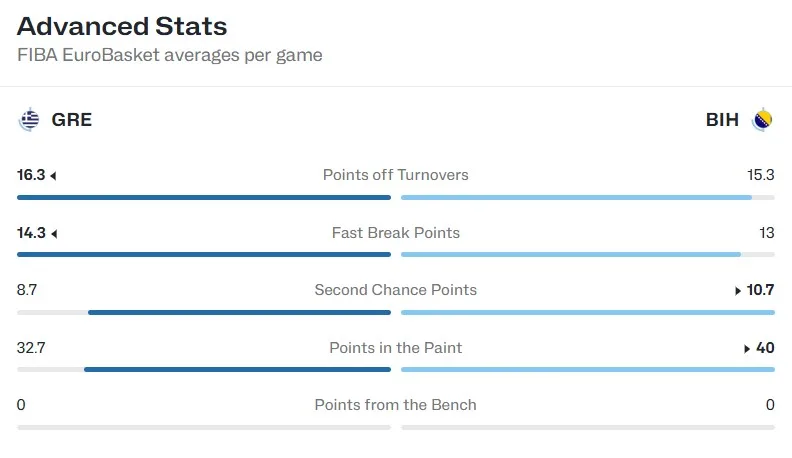792x458 pixels.
Task: Click BIH's Points in the Paint bar
Action: pyautogui.click(x=588, y=370)
